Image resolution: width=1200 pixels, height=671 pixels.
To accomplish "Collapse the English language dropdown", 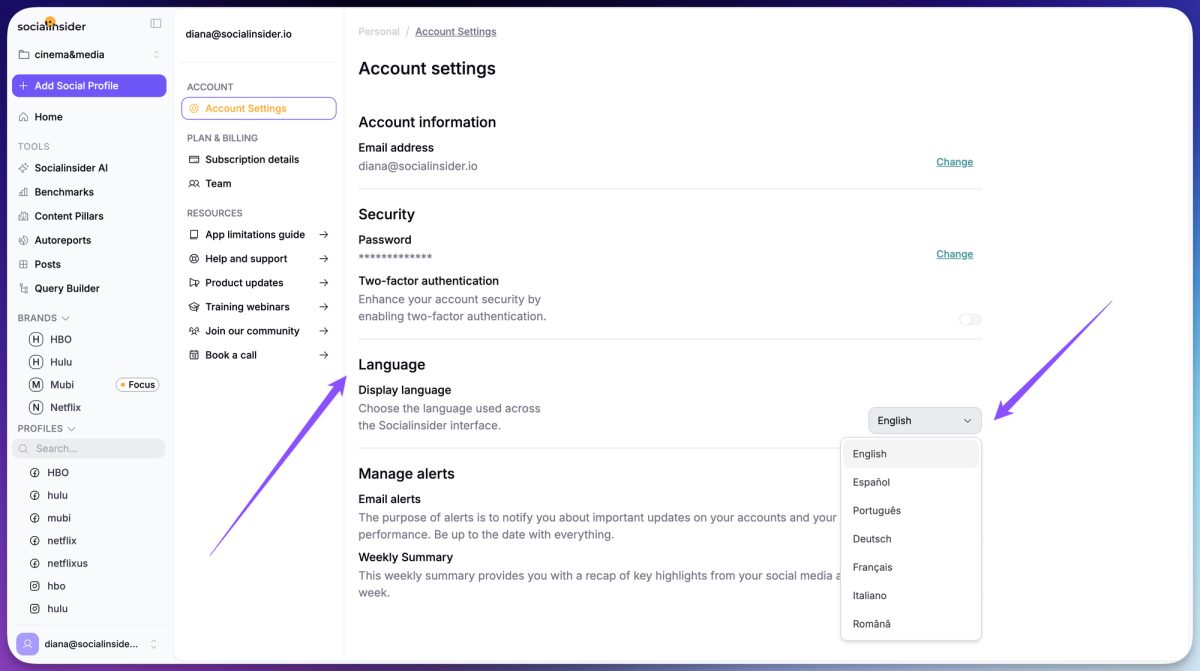I will click(925, 421).
